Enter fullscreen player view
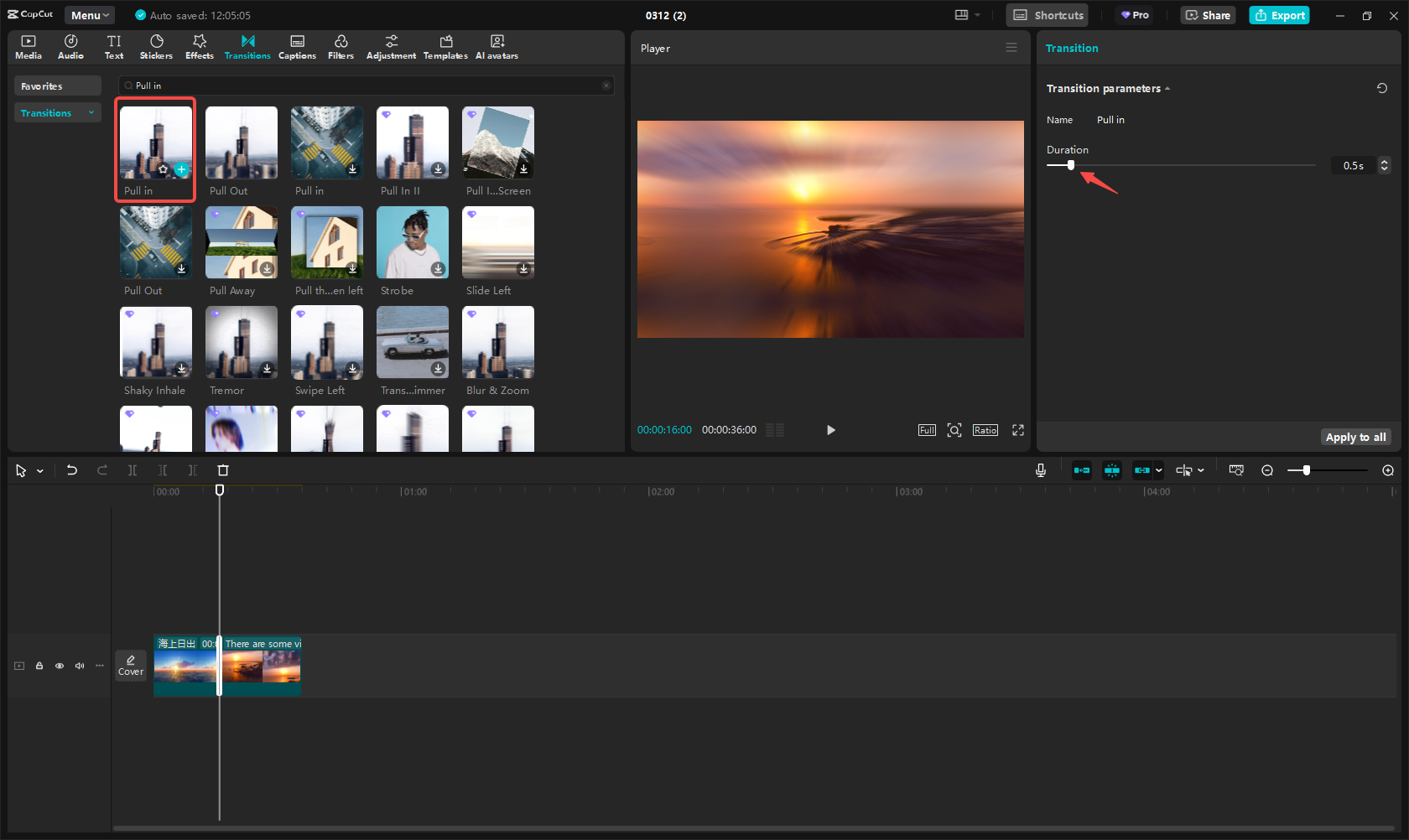 (x=1017, y=430)
